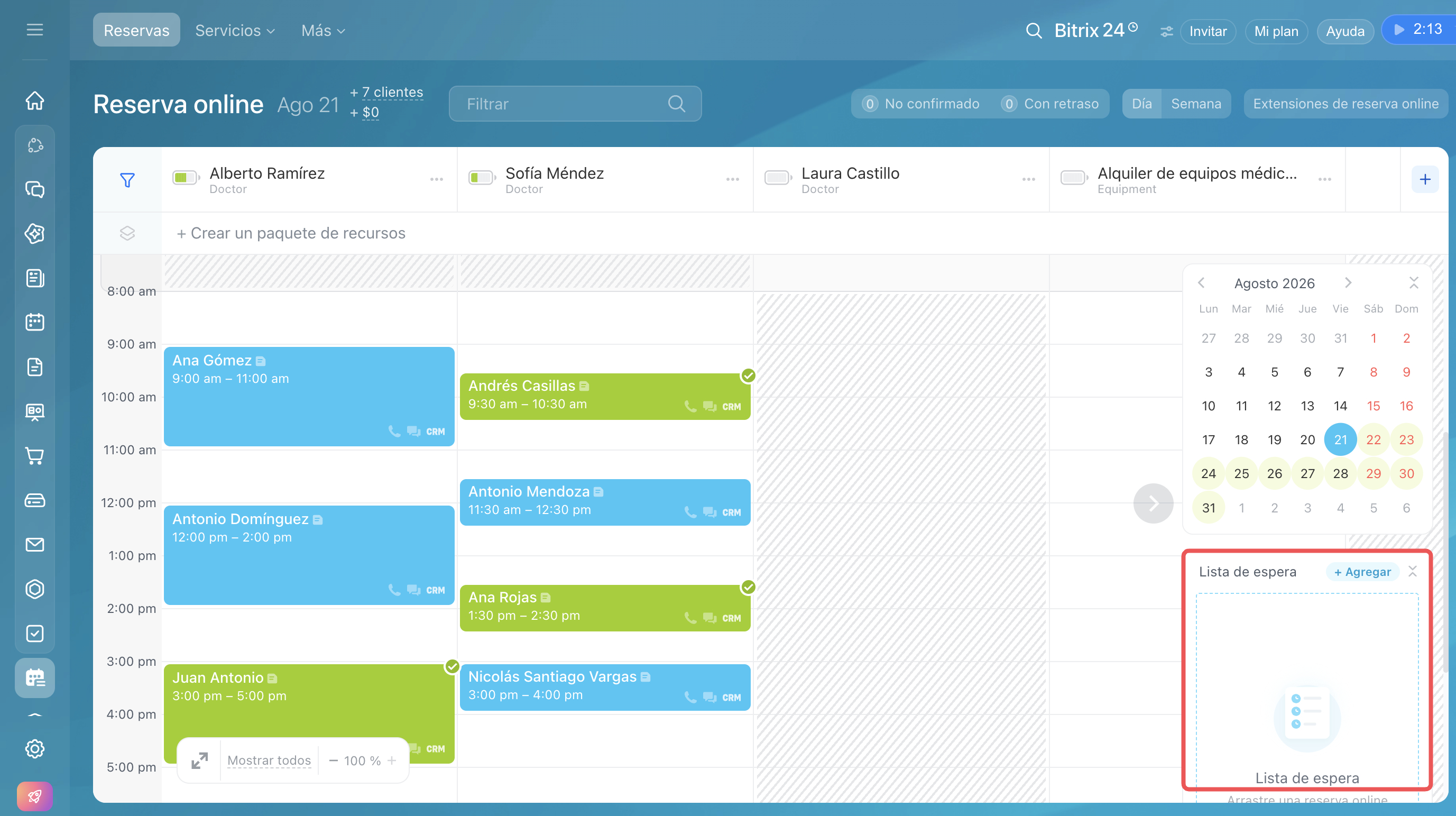Collapse side panel with round arrow button
This screenshot has width=1456, height=816.
[x=1153, y=503]
